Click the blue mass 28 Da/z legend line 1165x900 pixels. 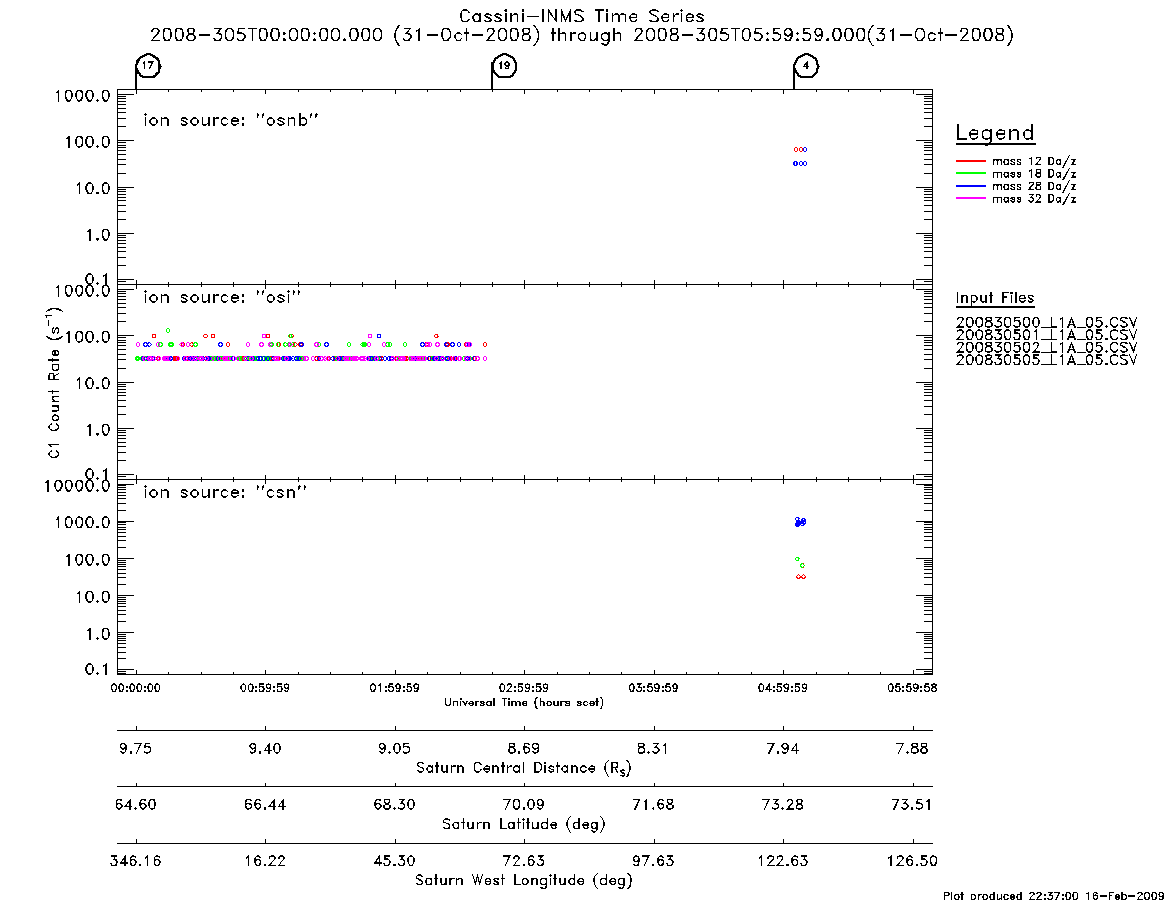[970, 187]
